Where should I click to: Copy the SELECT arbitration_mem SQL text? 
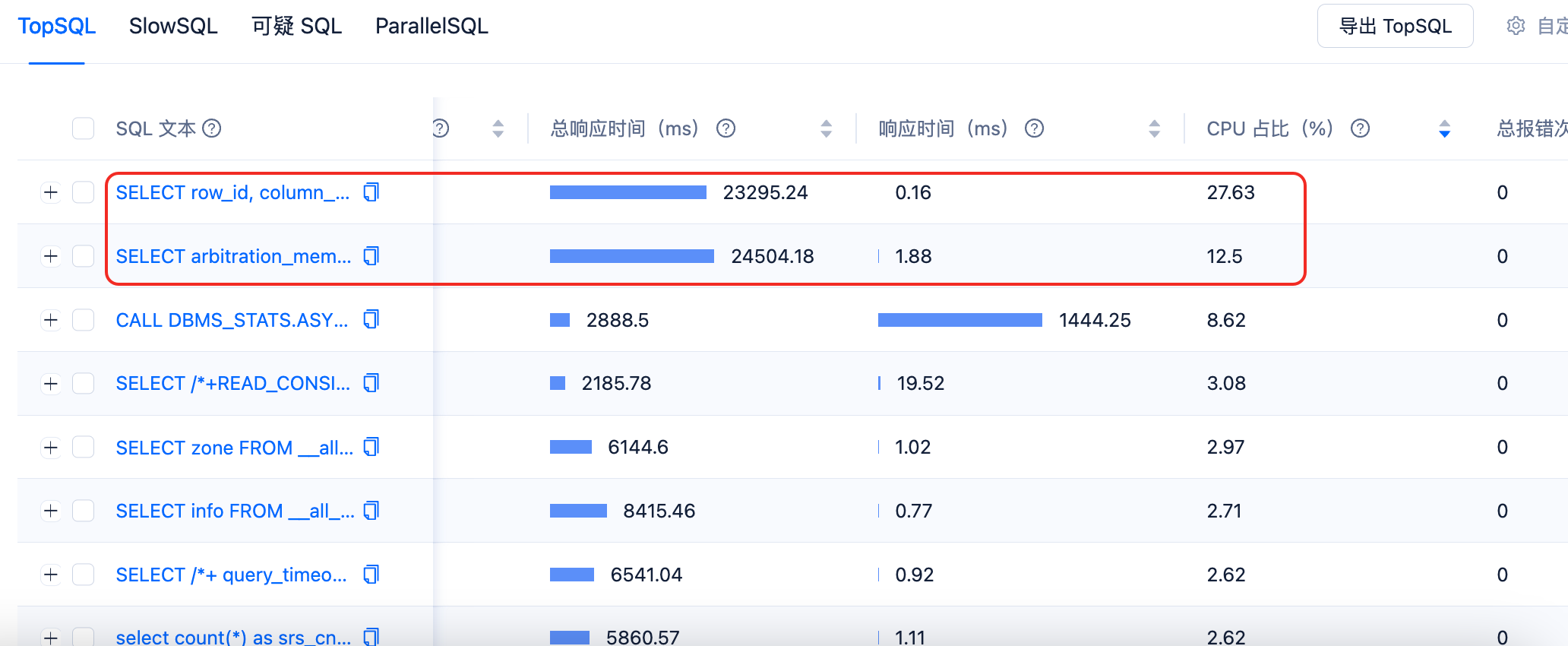pyautogui.click(x=371, y=256)
